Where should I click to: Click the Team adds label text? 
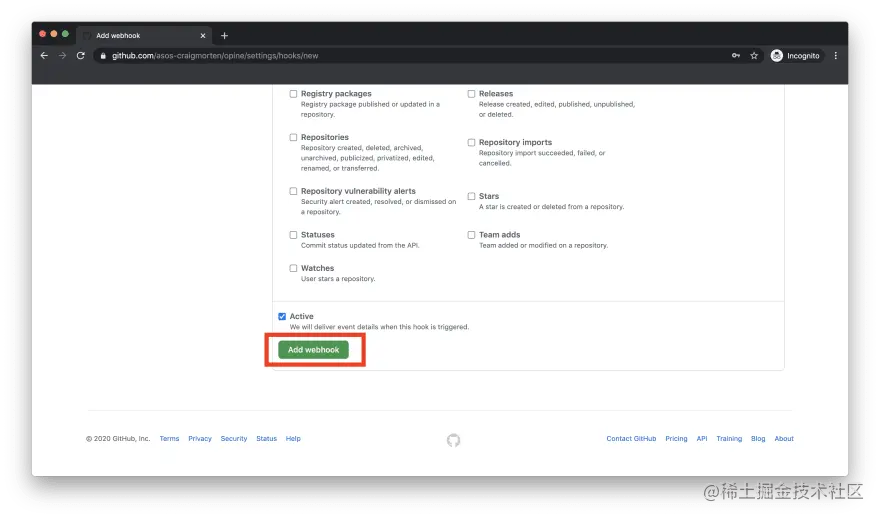[x=499, y=235]
